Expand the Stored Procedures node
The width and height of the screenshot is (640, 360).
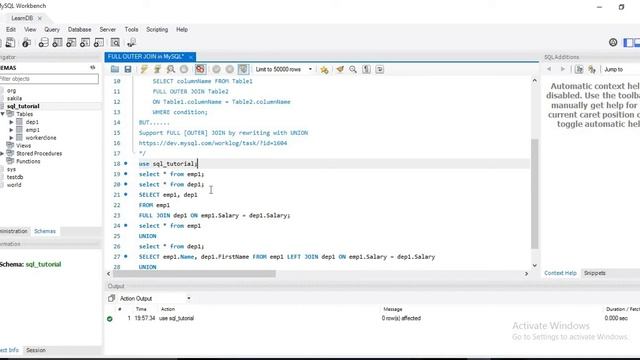2,153
